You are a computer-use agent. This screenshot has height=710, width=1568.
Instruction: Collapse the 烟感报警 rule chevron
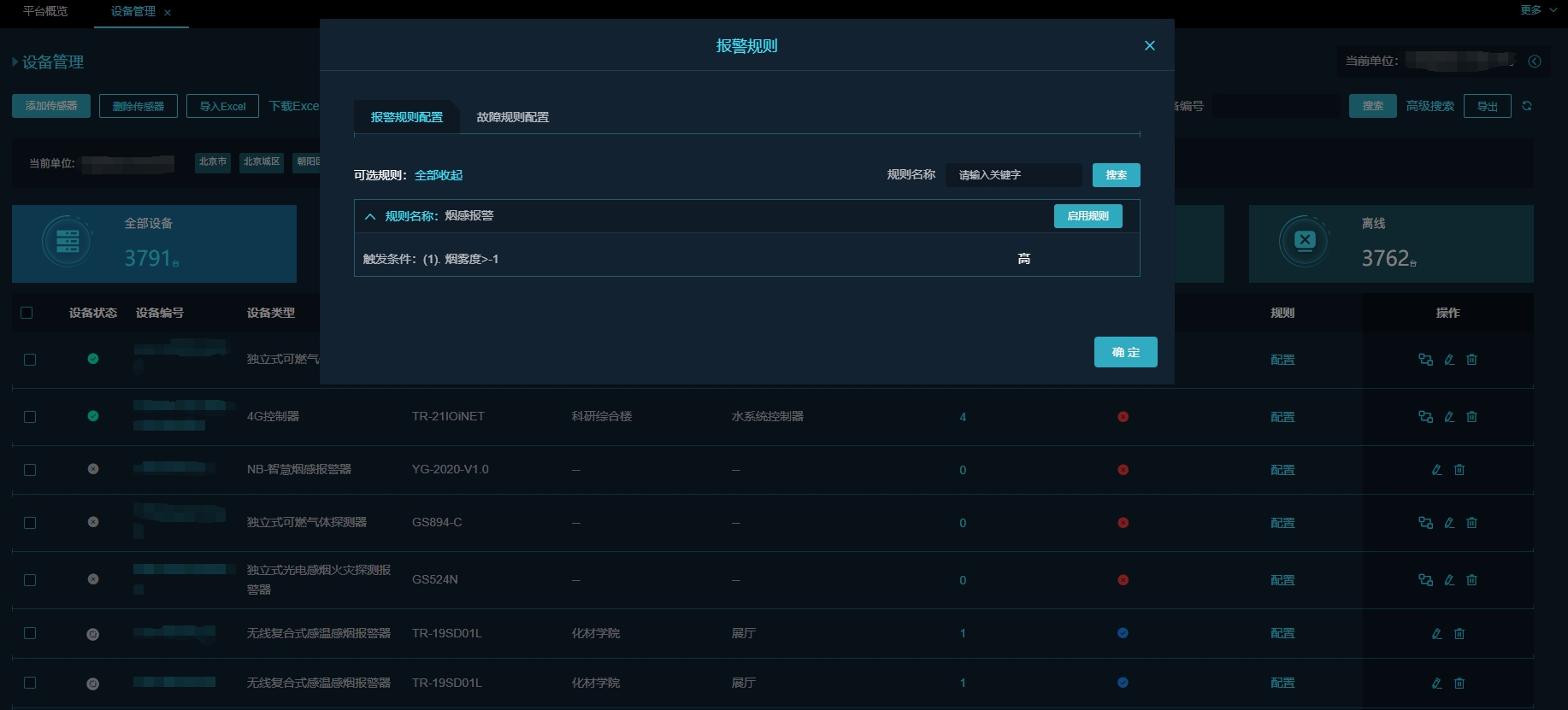tap(370, 216)
